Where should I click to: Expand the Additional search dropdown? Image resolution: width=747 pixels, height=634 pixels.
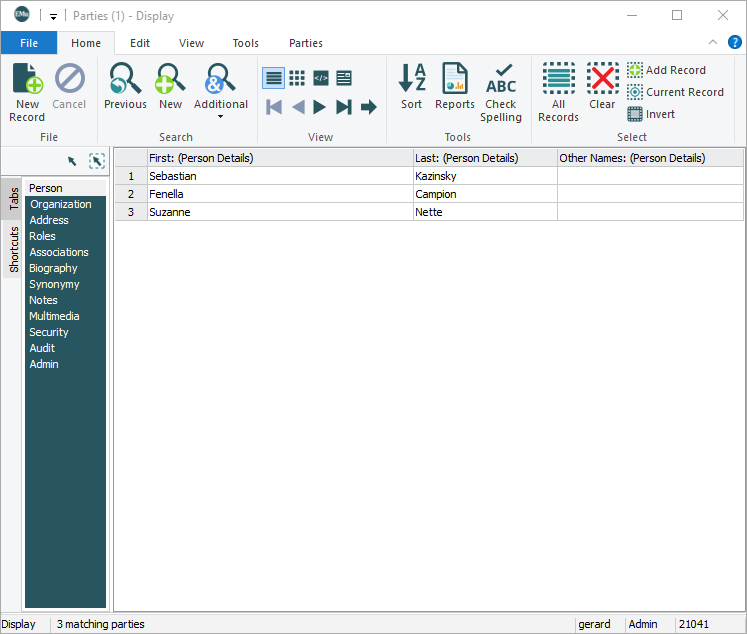(220, 116)
